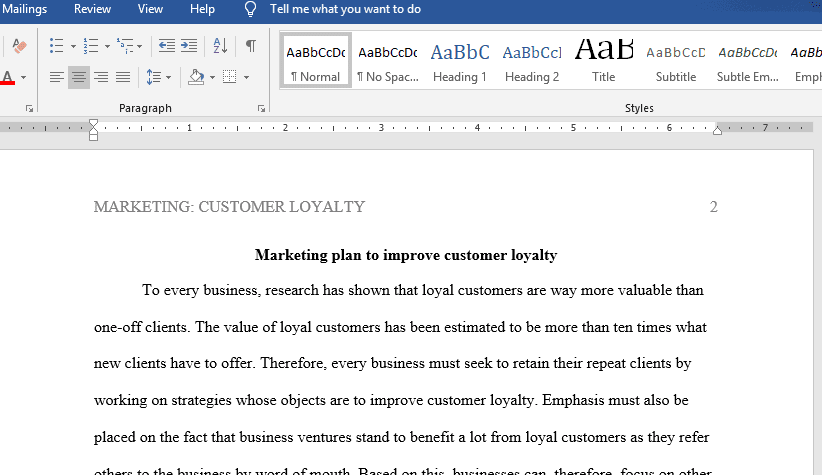Expand shading color dropdown arrow
Image resolution: width=822 pixels, height=475 pixels.
pos(212,78)
